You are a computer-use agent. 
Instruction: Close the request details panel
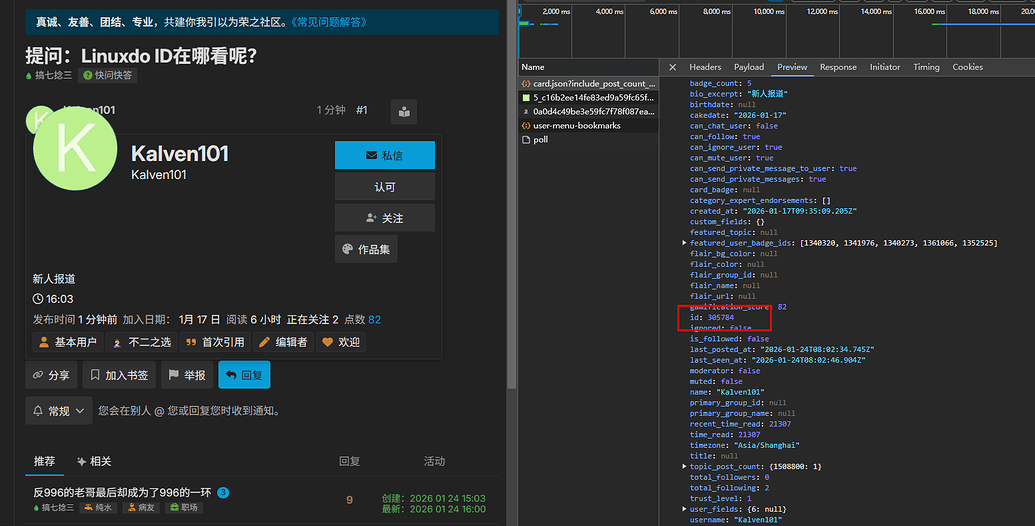[x=672, y=67]
